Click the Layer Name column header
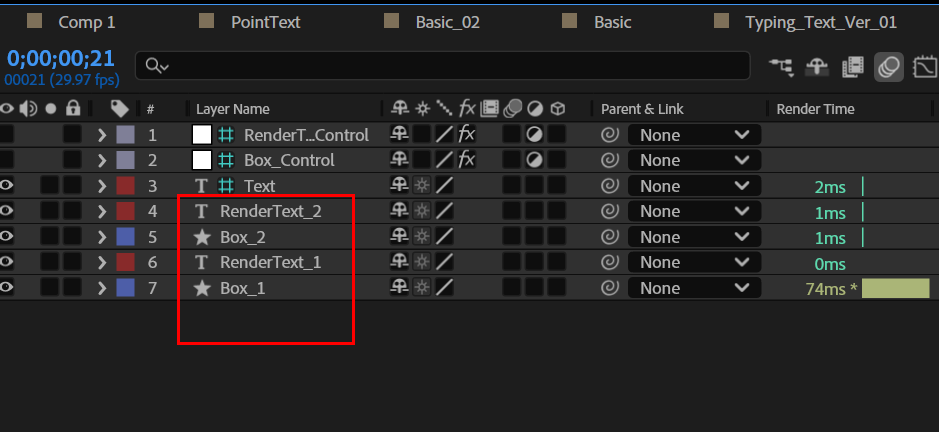This screenshot has width=939, height=432. pos(233,109)
